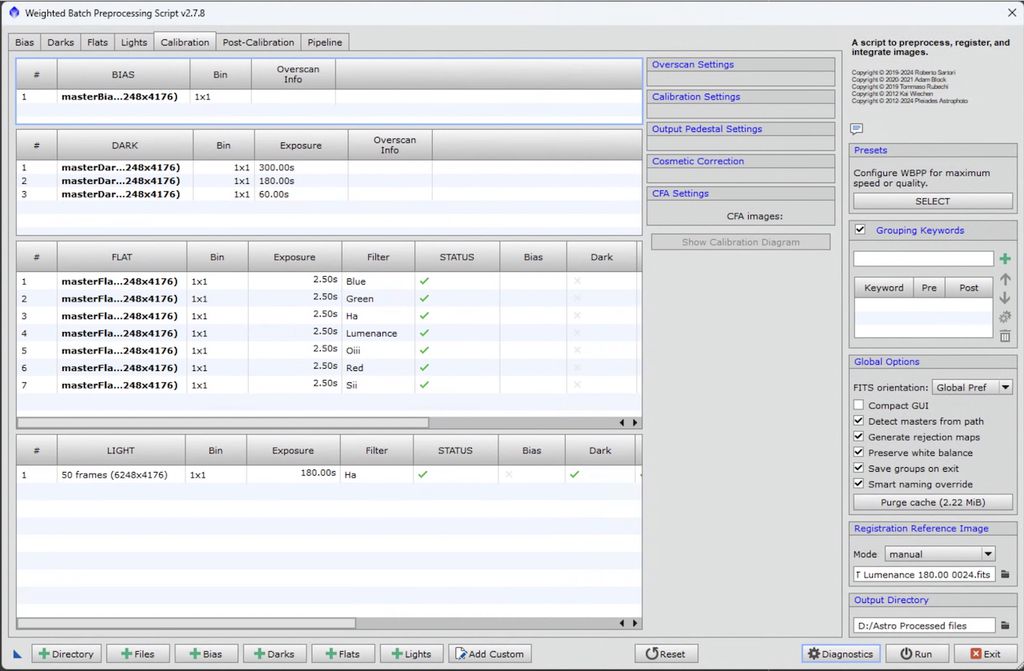This screenshot has height=671, width=1024.
Task: Enable Compact GUI option
Action: coord(859,405)
